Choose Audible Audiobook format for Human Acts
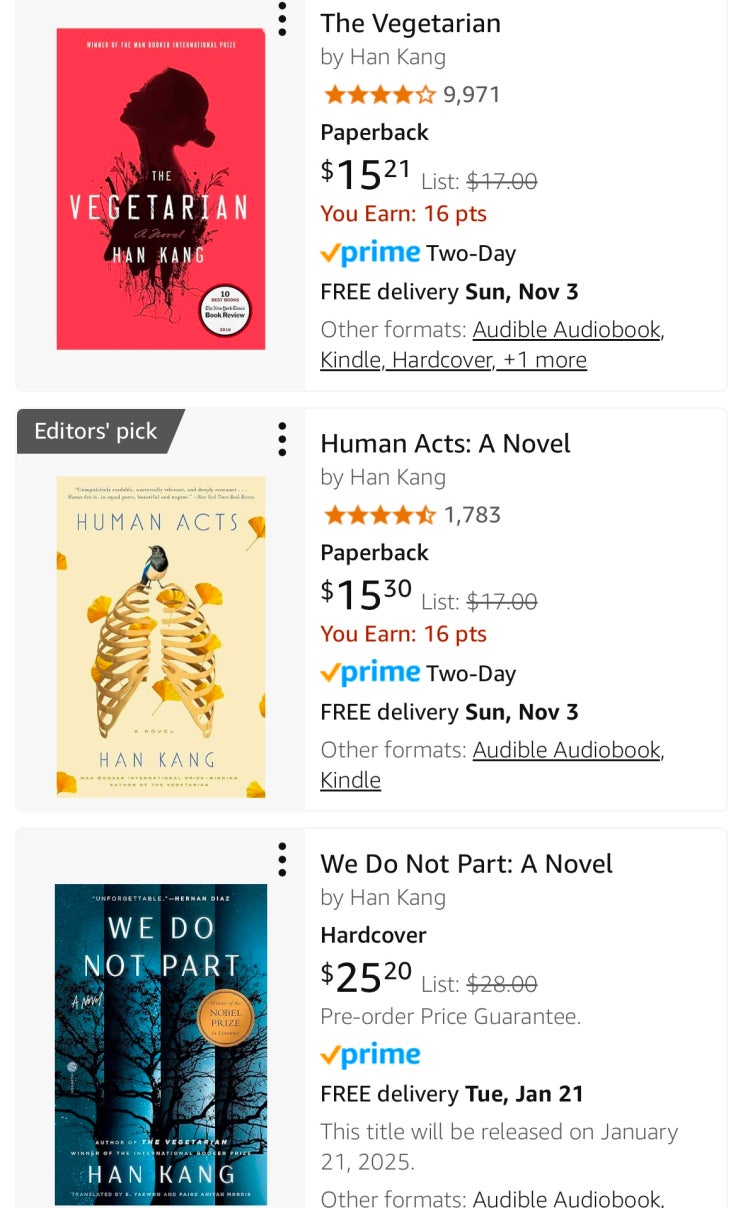 click(566, 749)
